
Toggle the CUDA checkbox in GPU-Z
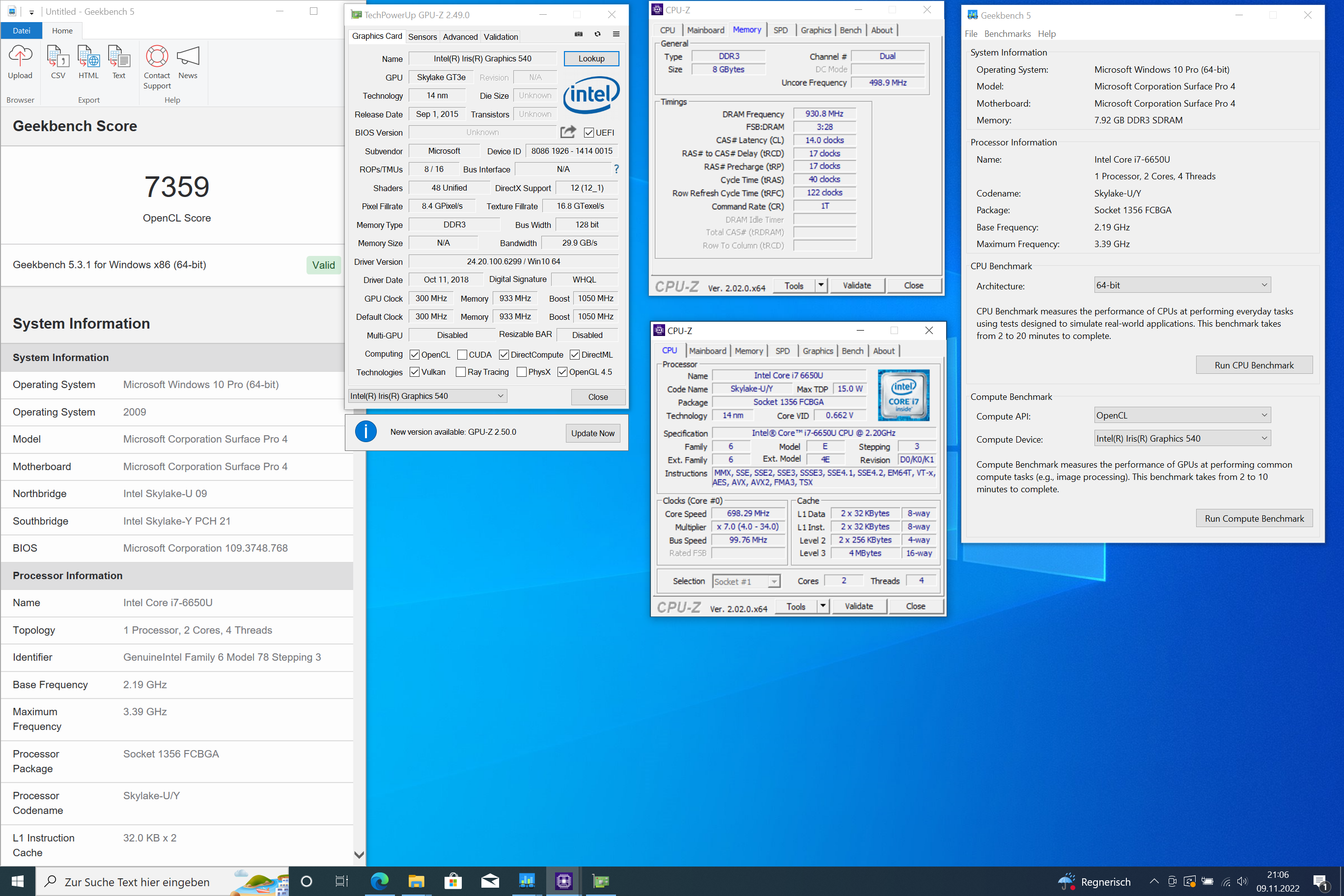(x=462, y=355)
